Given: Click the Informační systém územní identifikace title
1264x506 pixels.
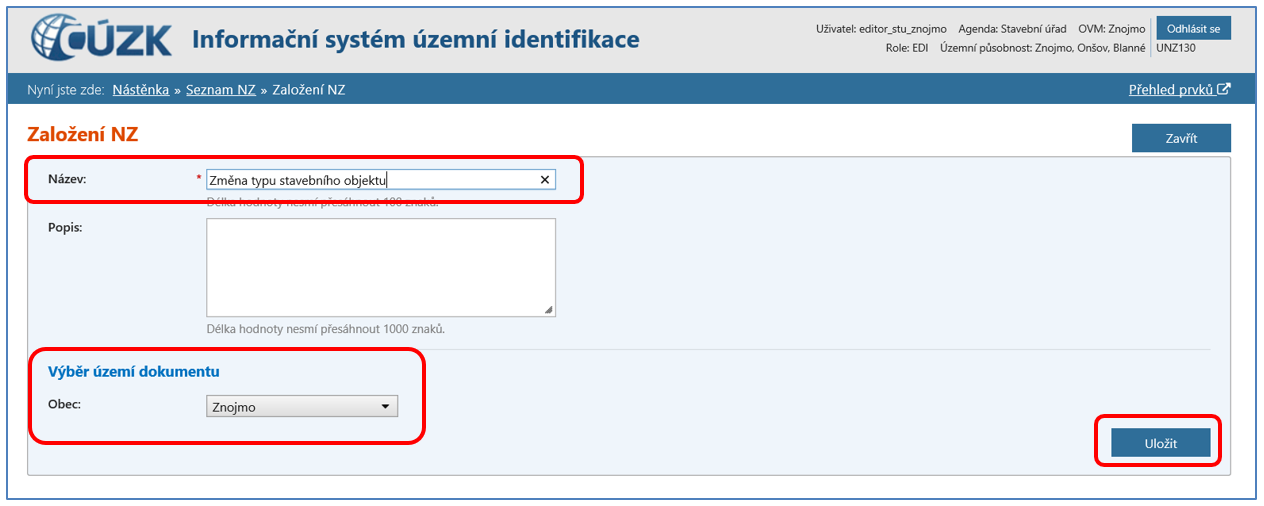Looking at the screenshot, I should pos(415,40).
